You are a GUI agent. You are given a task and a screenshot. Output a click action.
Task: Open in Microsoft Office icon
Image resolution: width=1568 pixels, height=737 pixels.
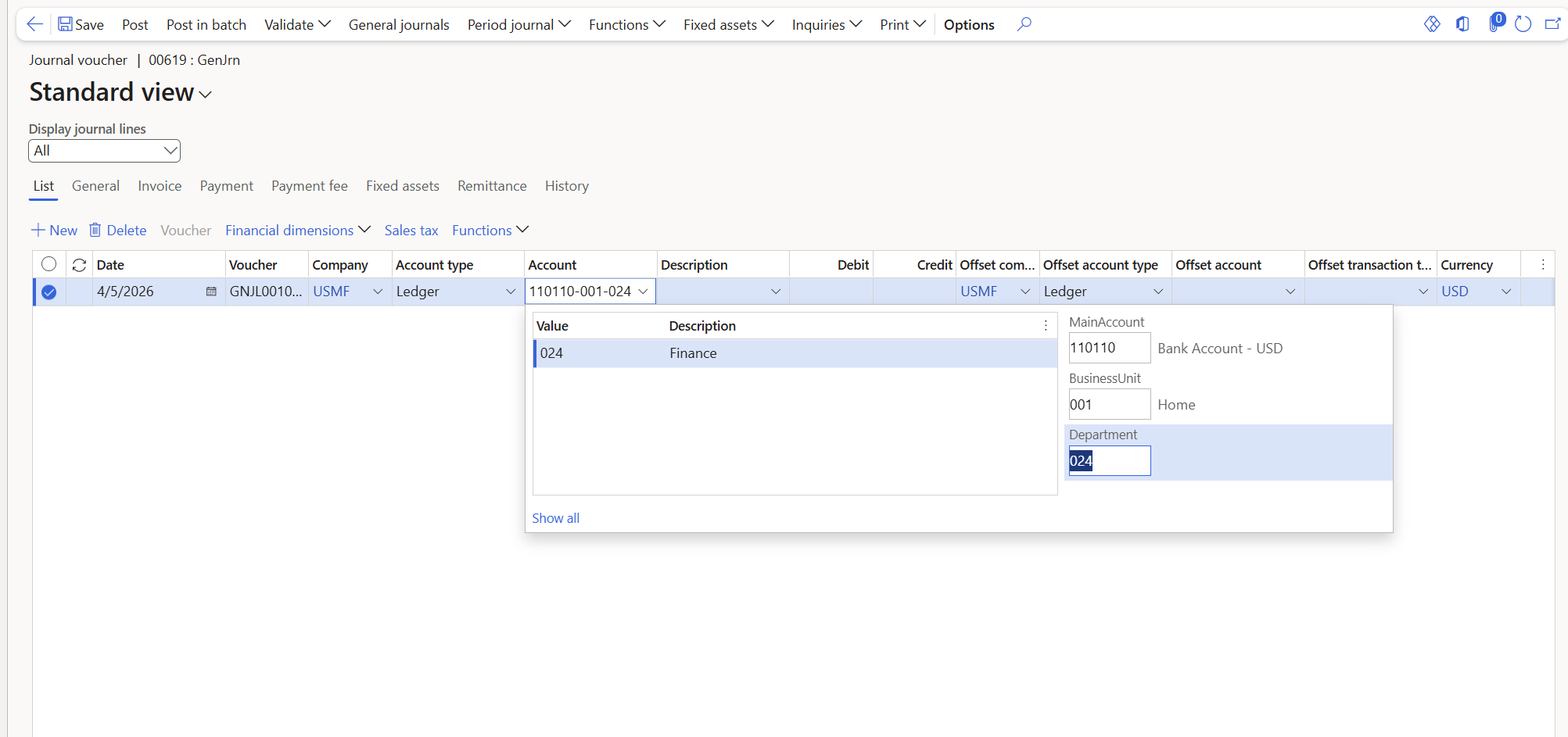pyautogui.click(x=1462, y=24)
